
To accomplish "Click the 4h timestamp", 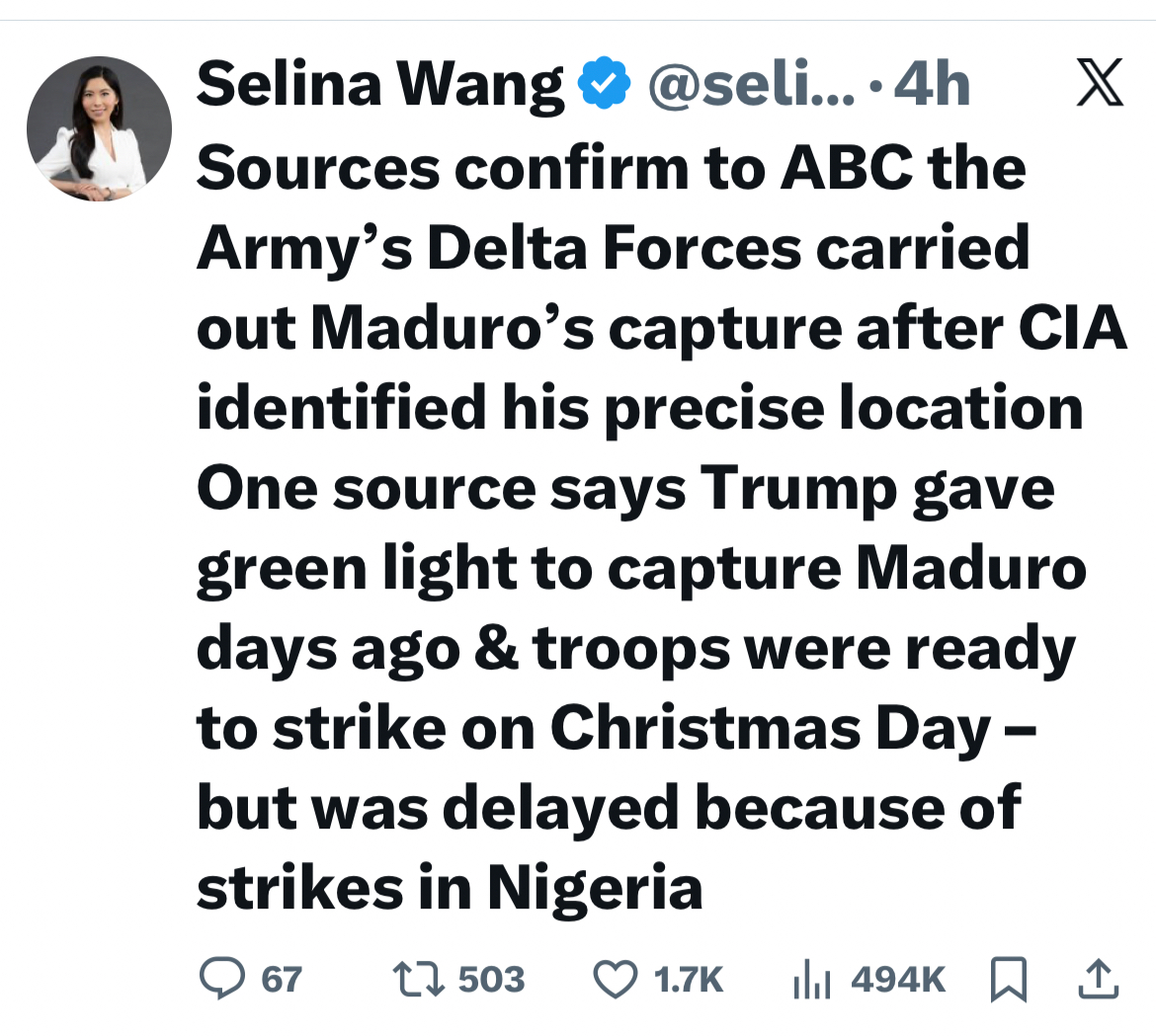I will (x=931, y=85).
